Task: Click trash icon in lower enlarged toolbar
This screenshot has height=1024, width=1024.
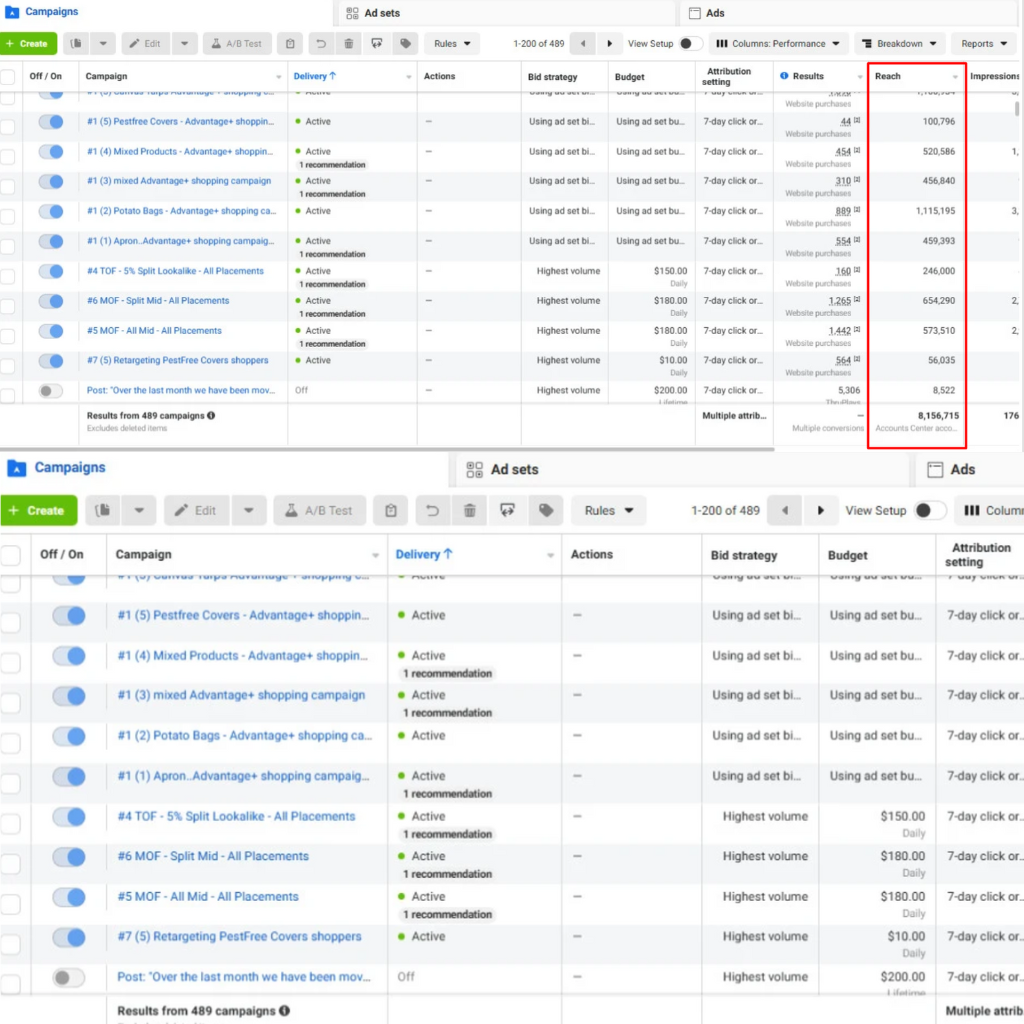Action: (470, 511)
